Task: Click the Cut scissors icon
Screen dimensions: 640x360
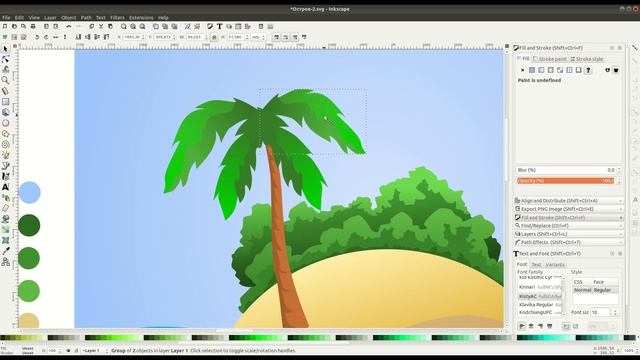Action: (x=101, y=26)
